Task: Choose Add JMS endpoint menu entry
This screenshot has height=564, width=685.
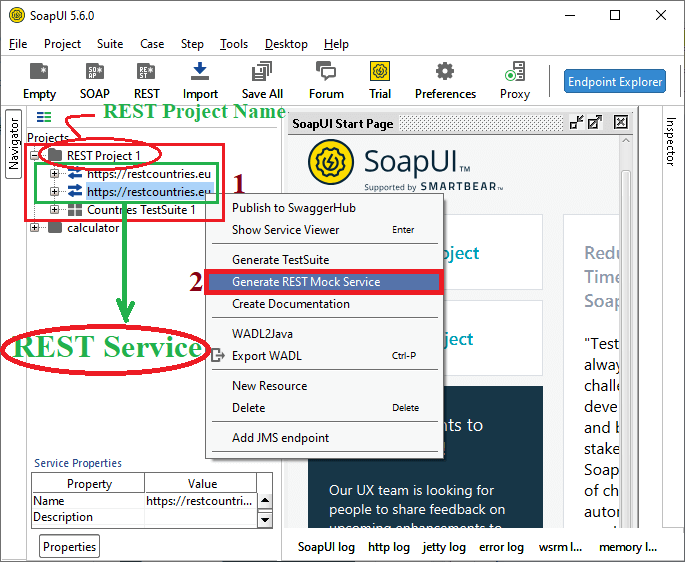Action: pyautogui.click(x=325, y=438)
